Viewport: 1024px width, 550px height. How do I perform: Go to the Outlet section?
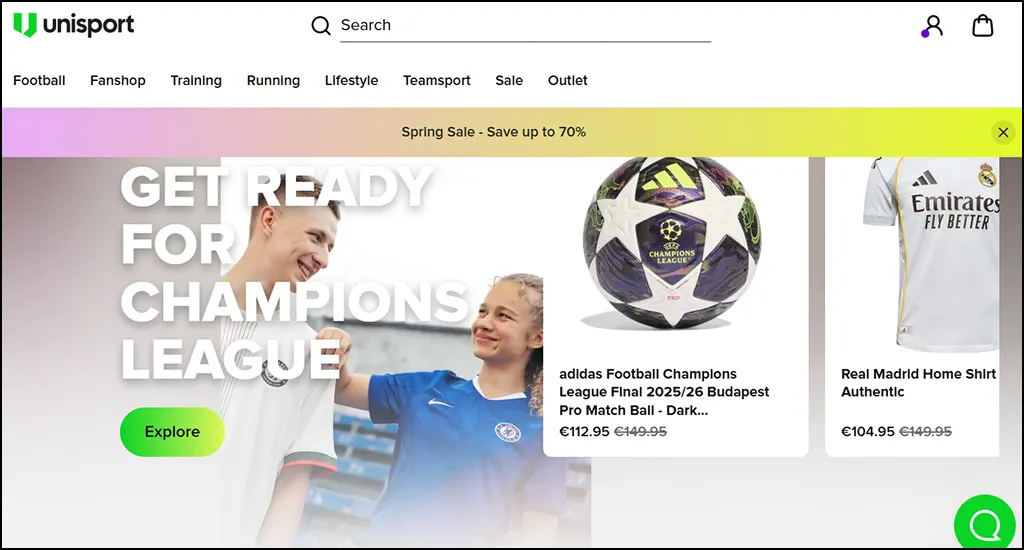(568, 80)
